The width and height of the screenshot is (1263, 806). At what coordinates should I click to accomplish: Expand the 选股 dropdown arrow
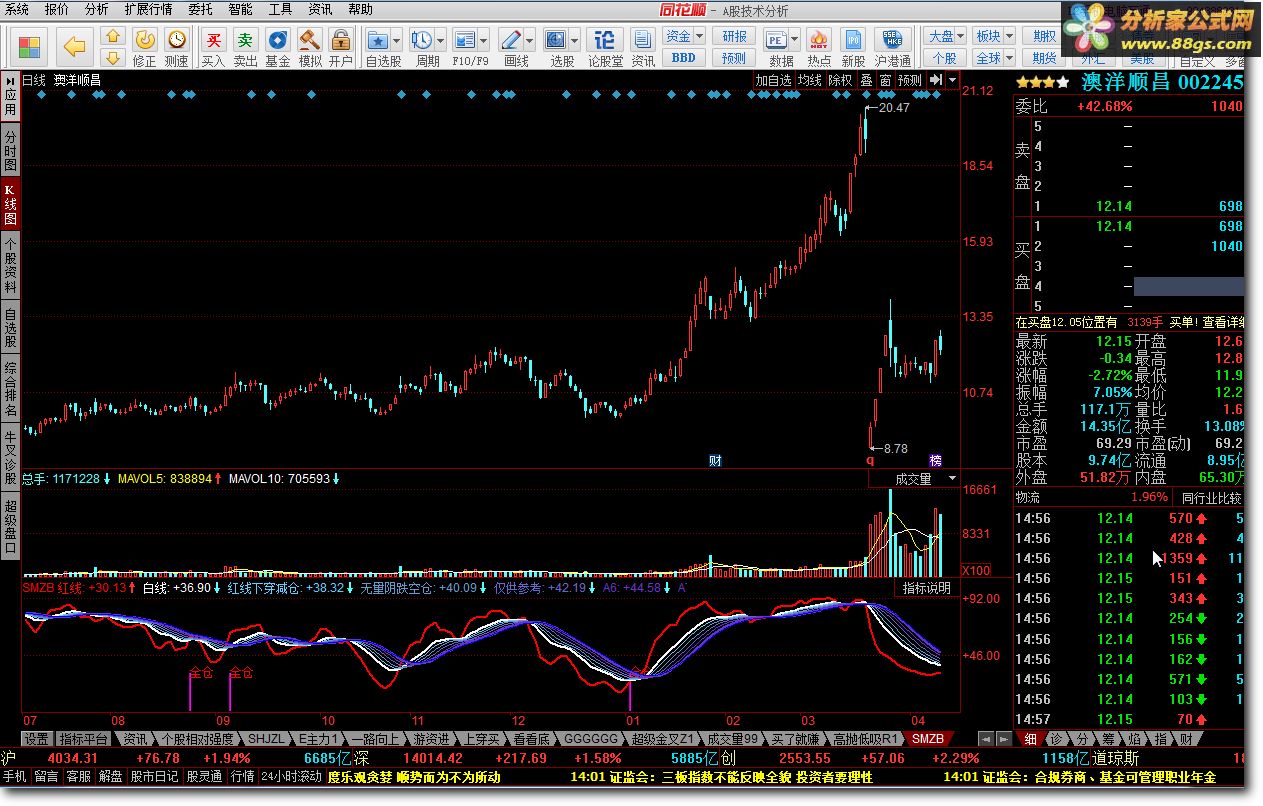(x=575, y=40)
